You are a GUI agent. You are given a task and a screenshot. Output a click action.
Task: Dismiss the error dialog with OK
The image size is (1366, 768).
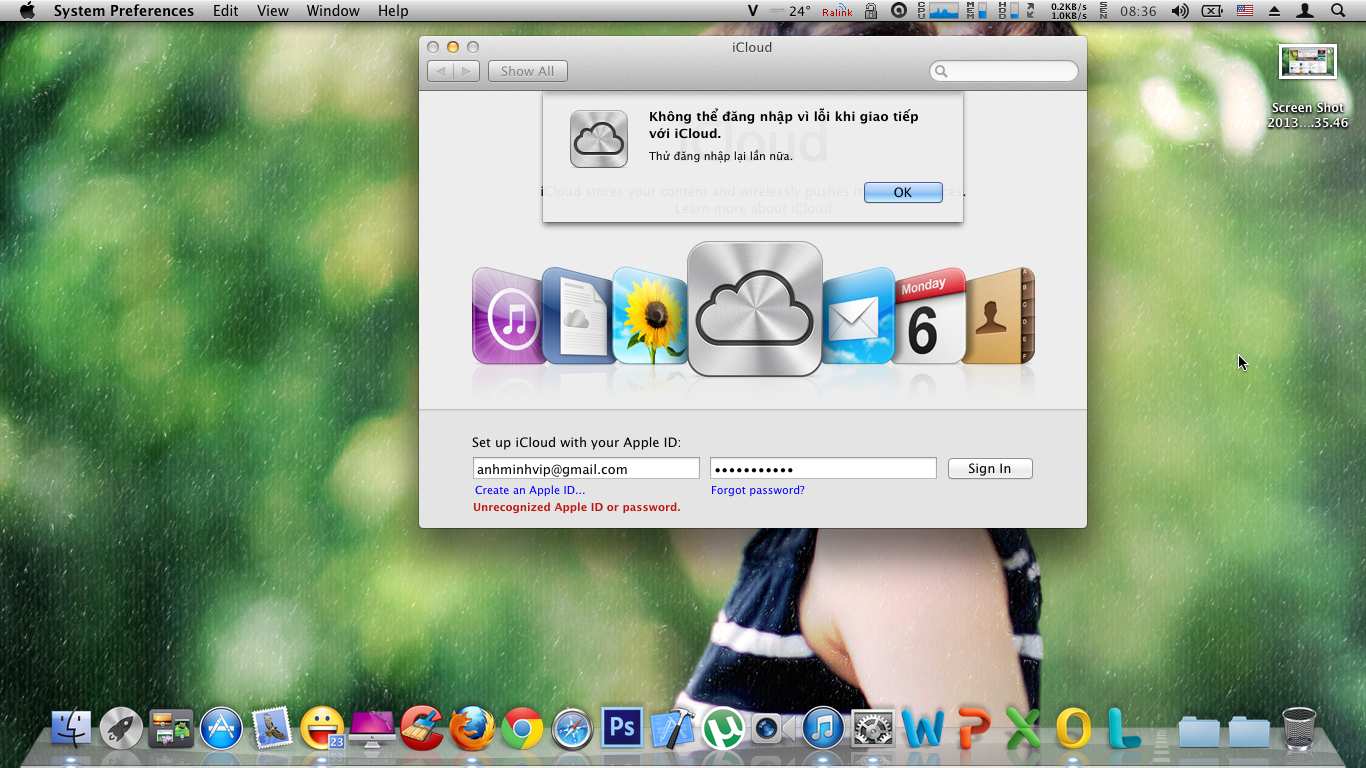(903, 192)
